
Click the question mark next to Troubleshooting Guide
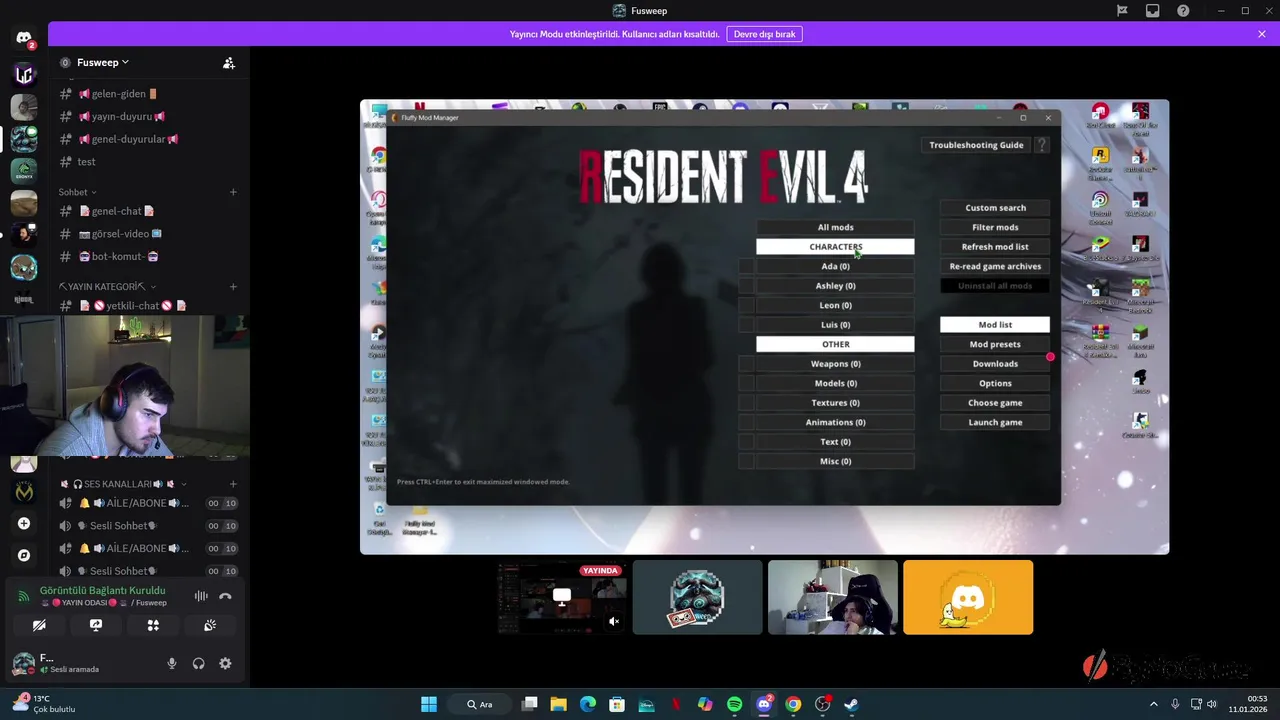coord(1041,145)
